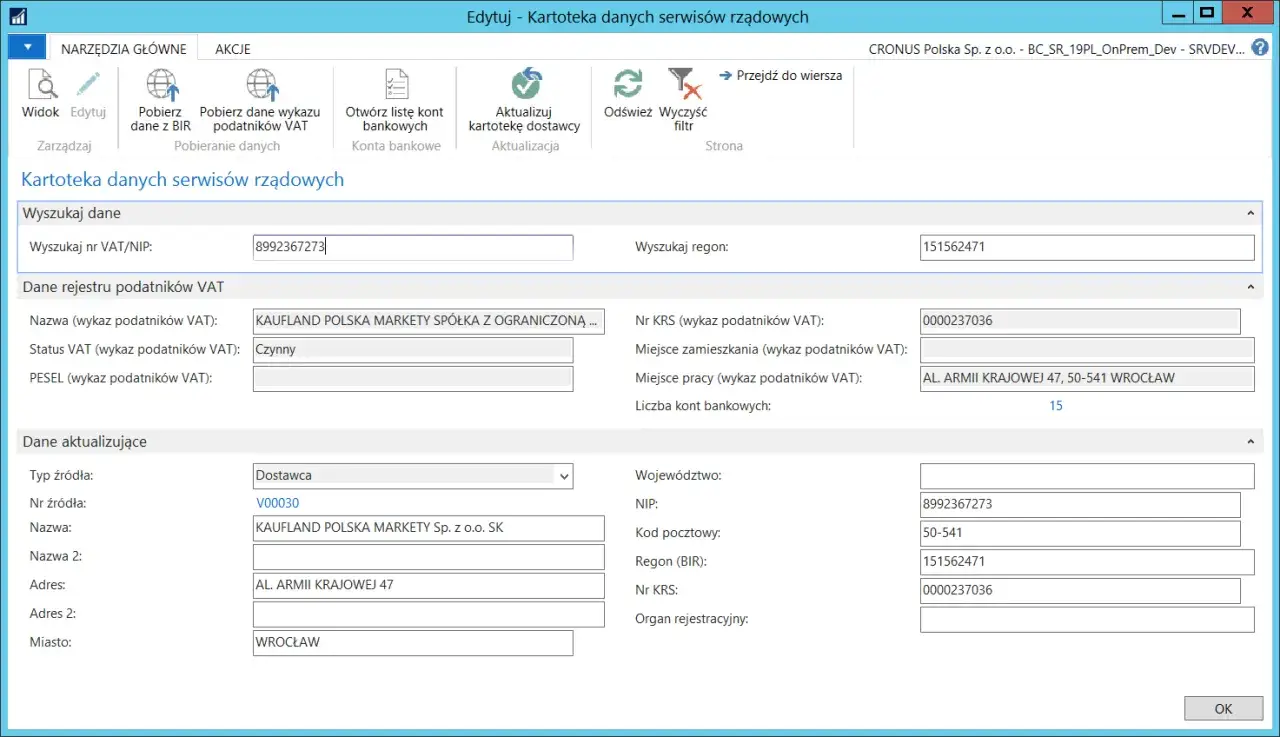
Task: Click Status VAT field showing Czynny
Action: [x=413, y=350]
